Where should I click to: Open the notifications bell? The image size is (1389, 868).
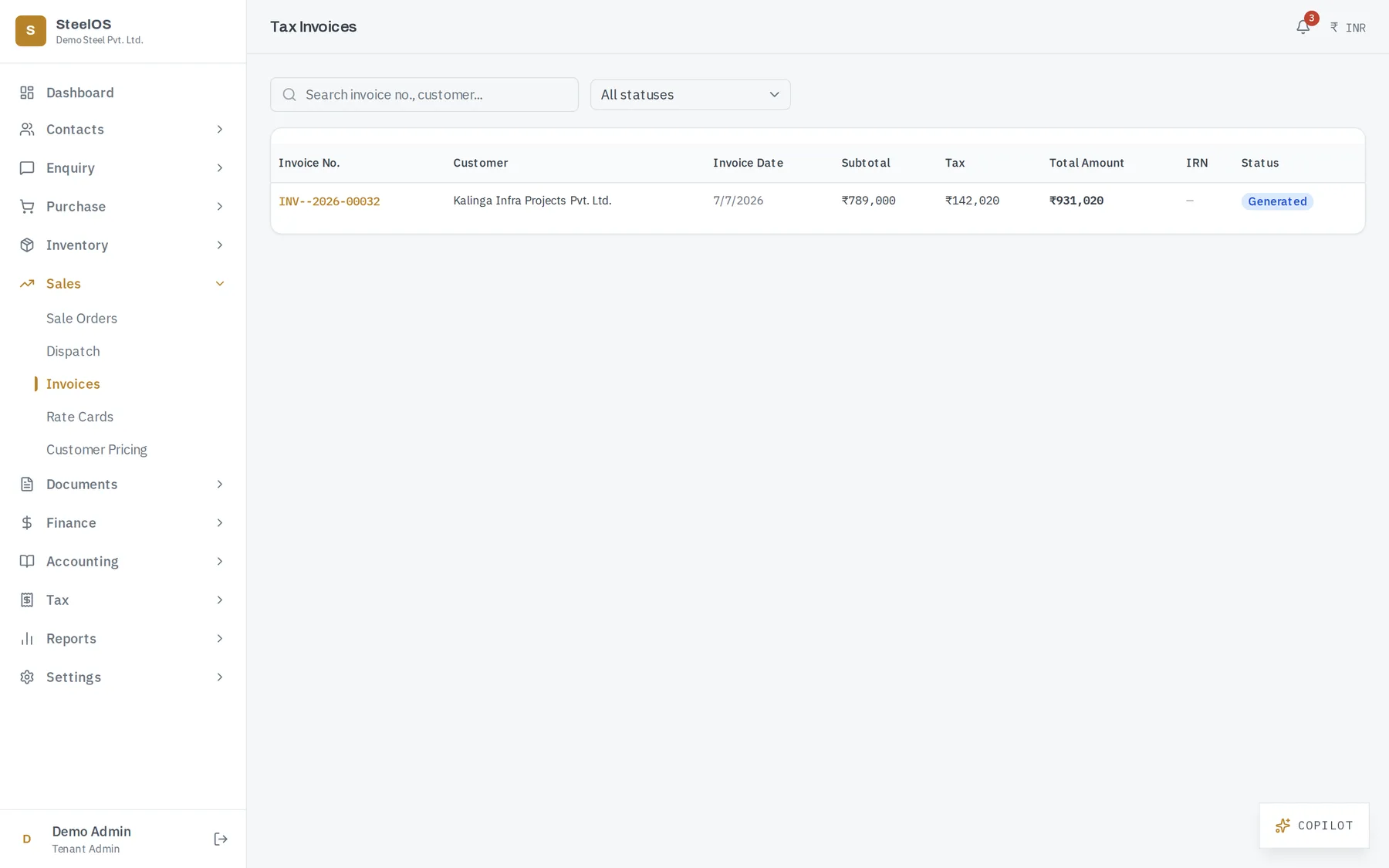point(1303,27)
